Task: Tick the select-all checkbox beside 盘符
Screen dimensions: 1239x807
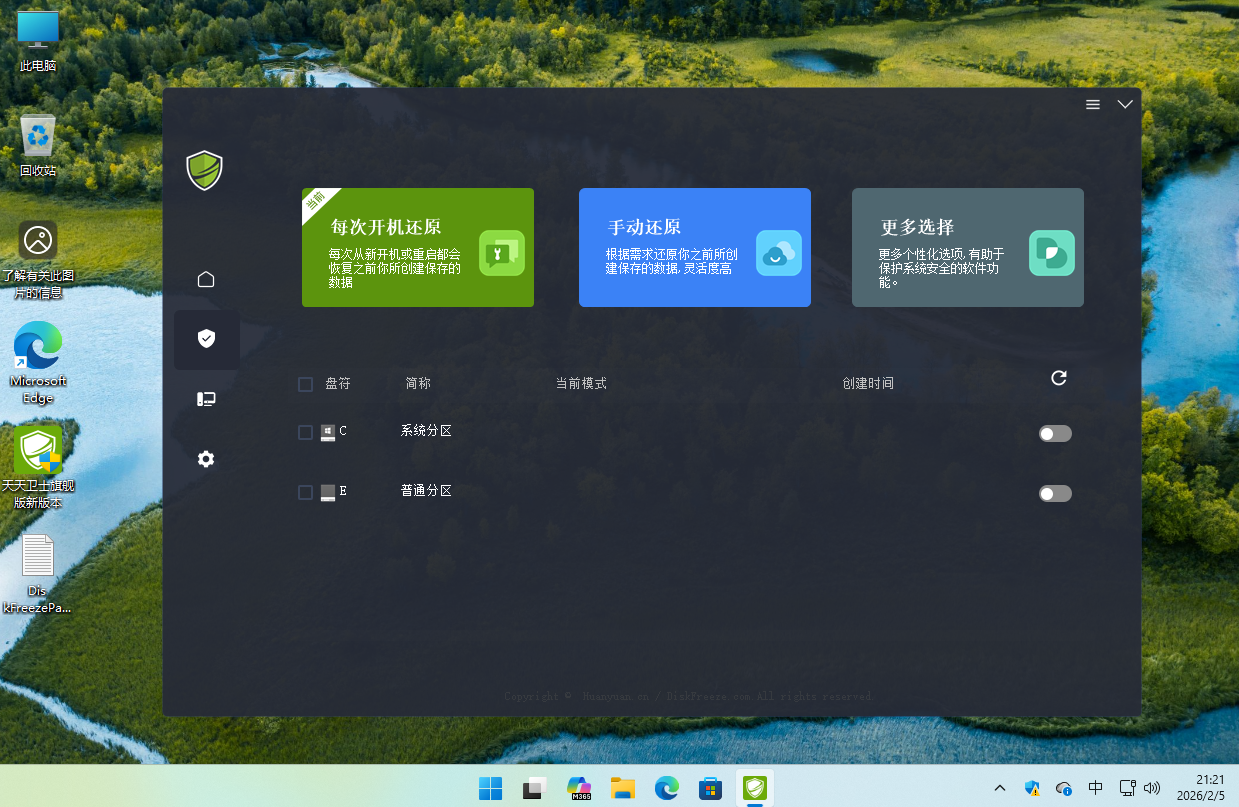Action: point(306,384)
